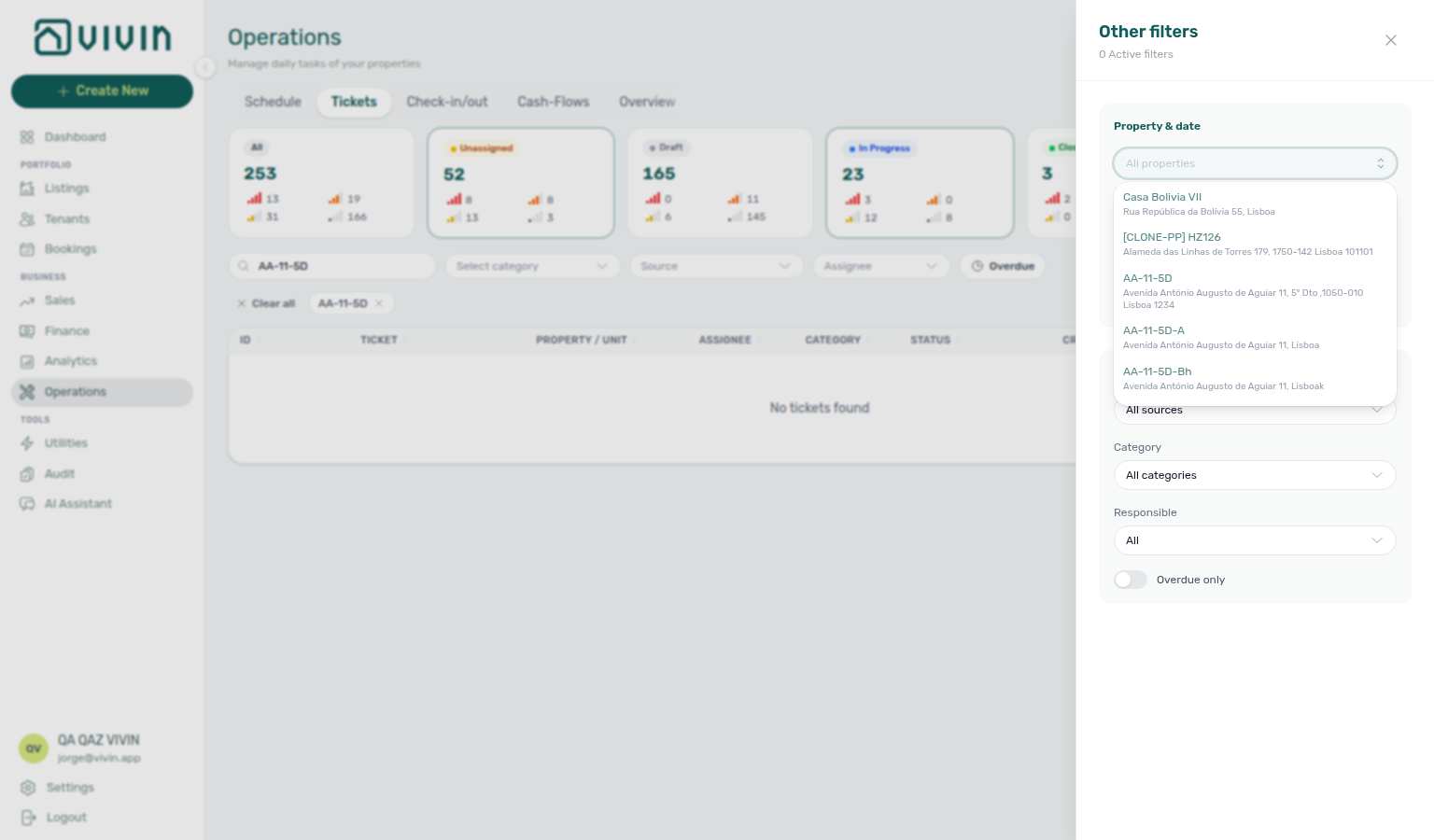Open the All categories dropdown
Image resolution: width=1434 pixels, height=840 pixels.
(1255, 475)
